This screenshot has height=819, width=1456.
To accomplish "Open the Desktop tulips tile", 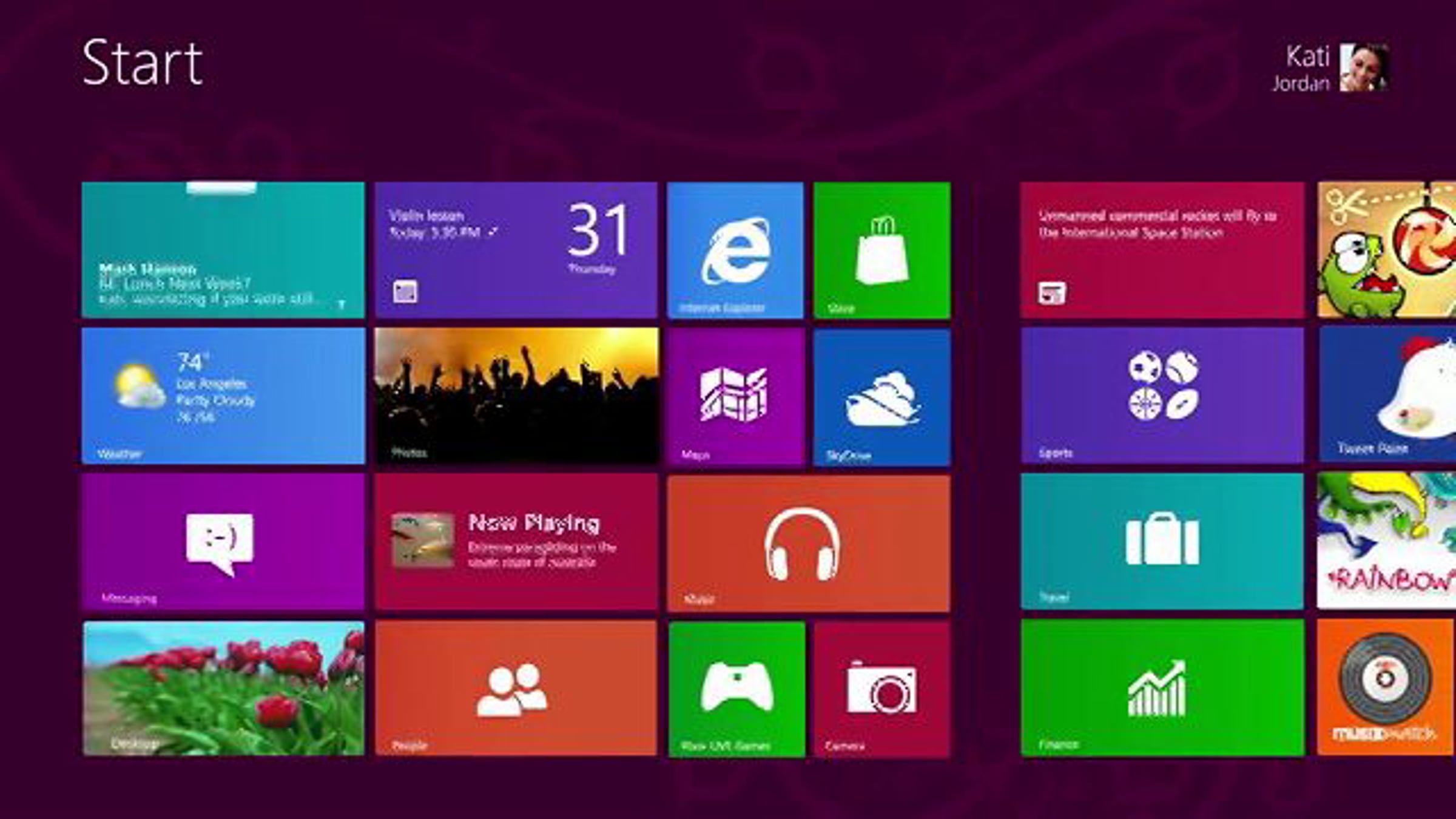I will 223,689.
